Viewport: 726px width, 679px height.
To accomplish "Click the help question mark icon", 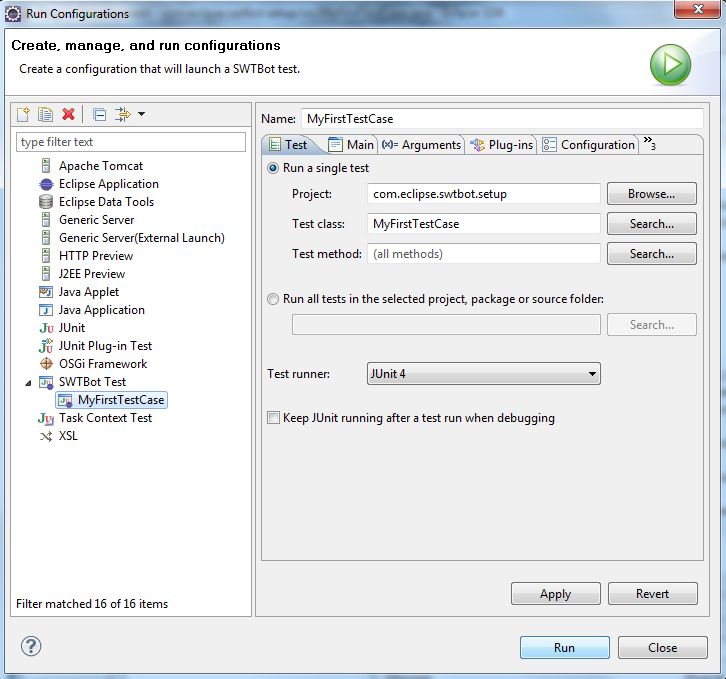I will pyautogui.click(x=31, y=646).
